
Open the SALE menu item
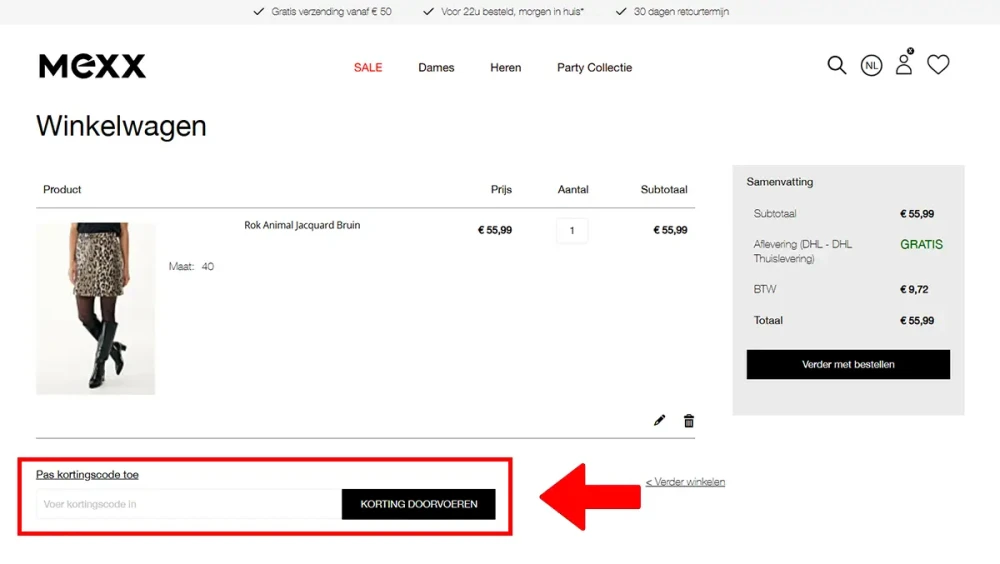coord(368,68)
